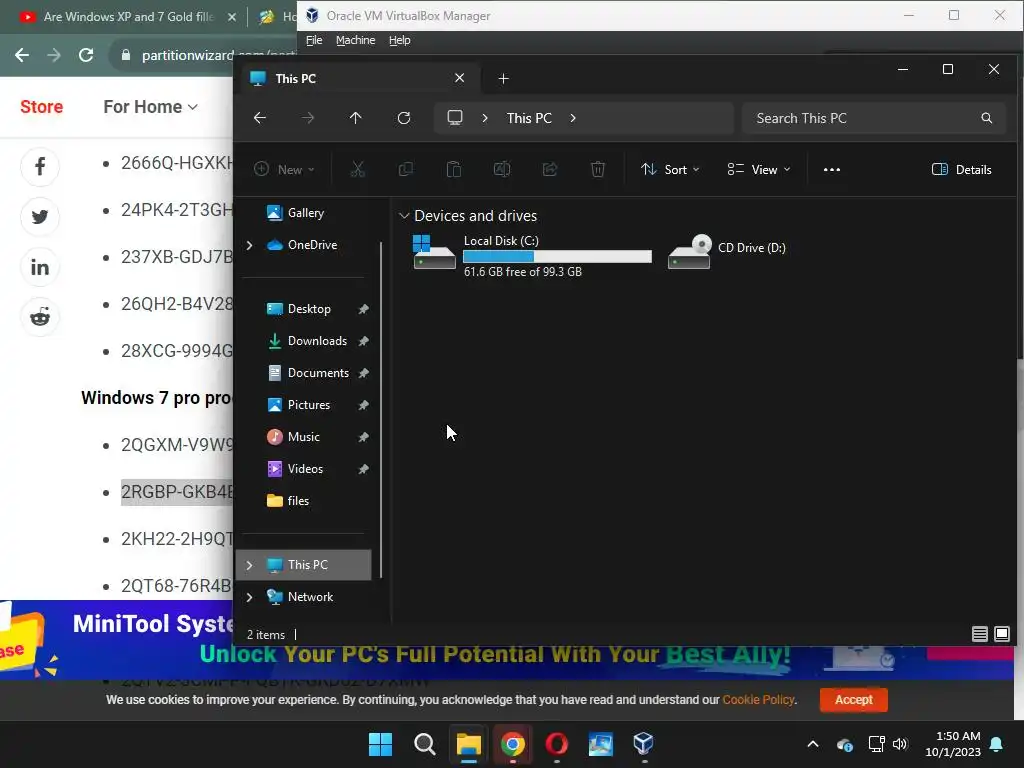The width and height of the screenshot is (1024, 768).
Task: Select Local Disk (C:) drive
Action: coord(532,255)
